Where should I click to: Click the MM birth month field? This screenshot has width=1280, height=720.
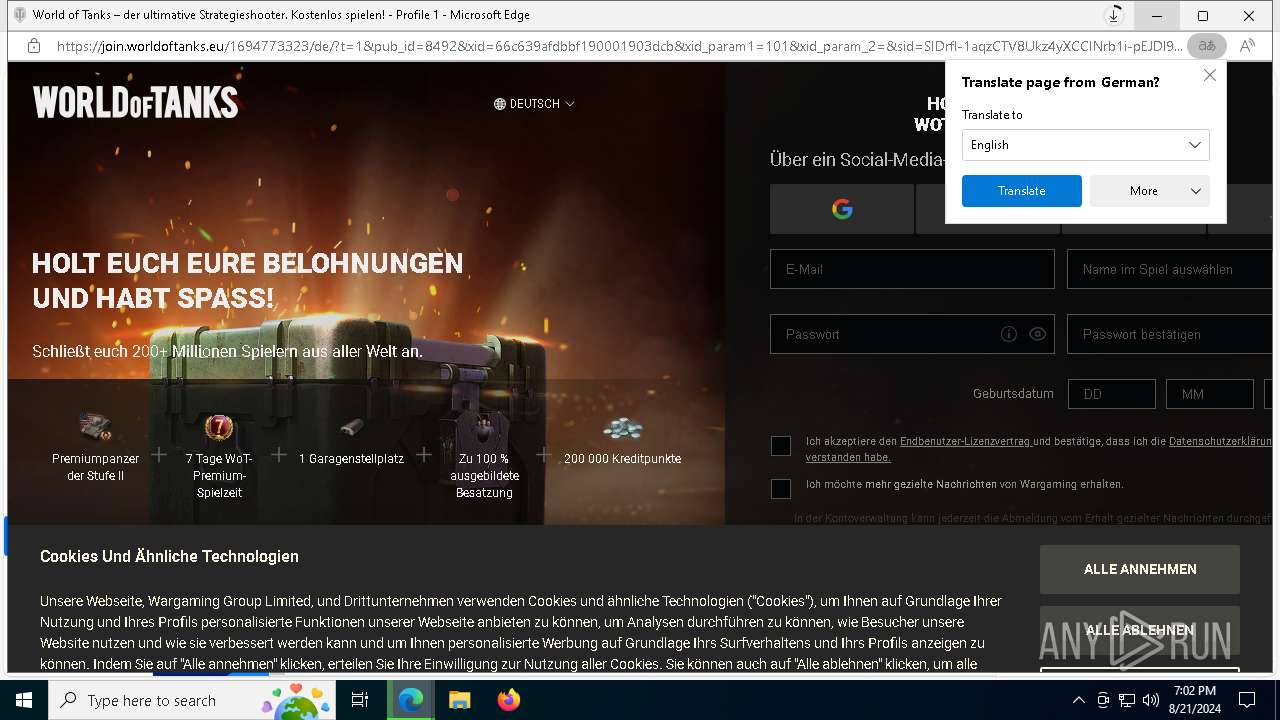click(x=1210, y=394)
